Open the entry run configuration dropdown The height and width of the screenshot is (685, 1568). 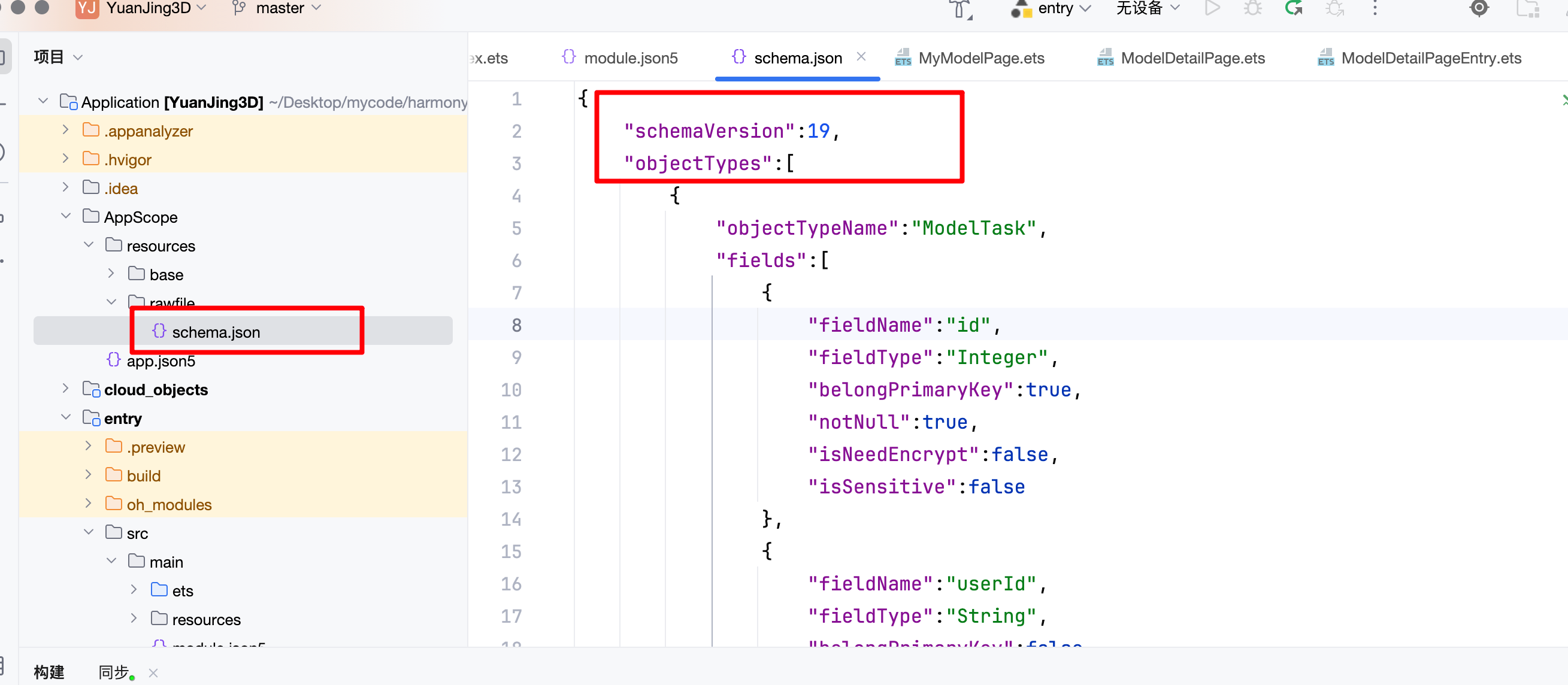(x=1064, y=8)
